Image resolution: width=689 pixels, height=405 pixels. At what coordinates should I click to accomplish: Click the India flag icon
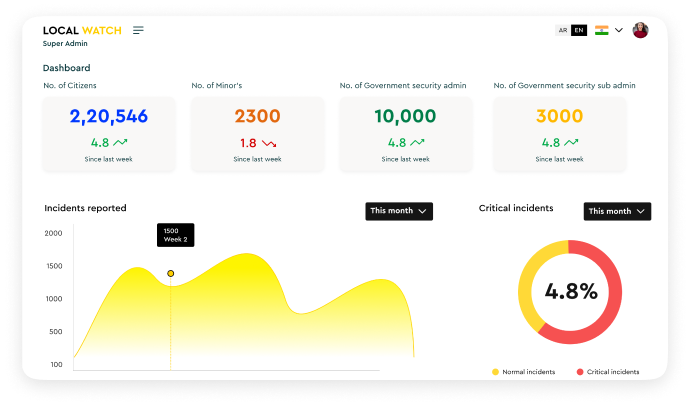point(601,30)
